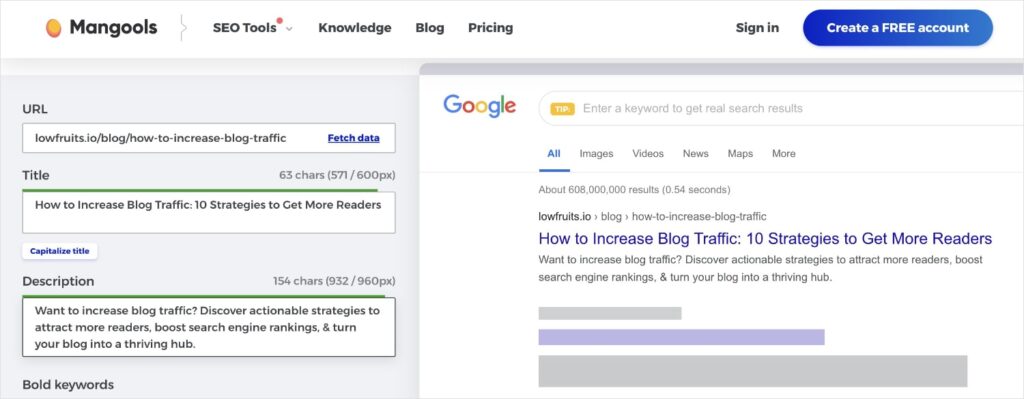Switch to the Images tab
Image resolution: width=1024 pixels, height=399 pixels.
point(596,154)
